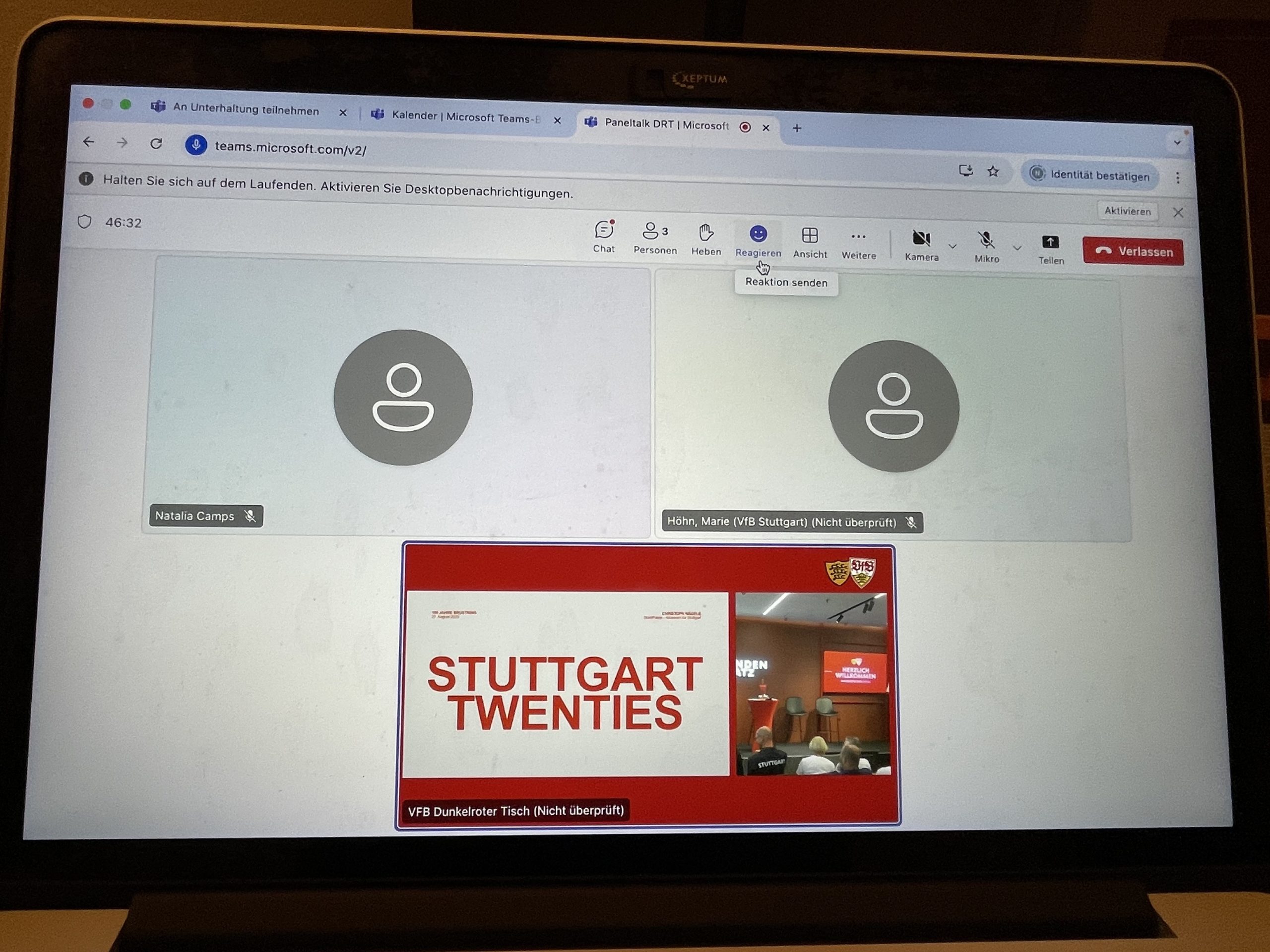
Task: Share content with the Teilen button
Action: (1051, 250)
